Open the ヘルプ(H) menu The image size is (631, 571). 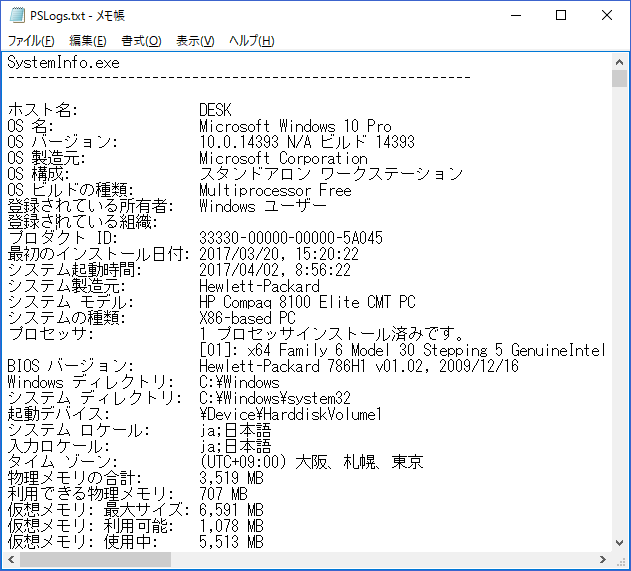(252, 41)
